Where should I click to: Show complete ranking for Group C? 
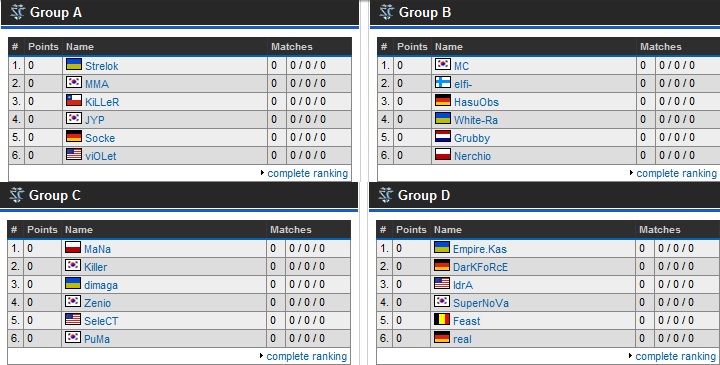click(307, 356)
